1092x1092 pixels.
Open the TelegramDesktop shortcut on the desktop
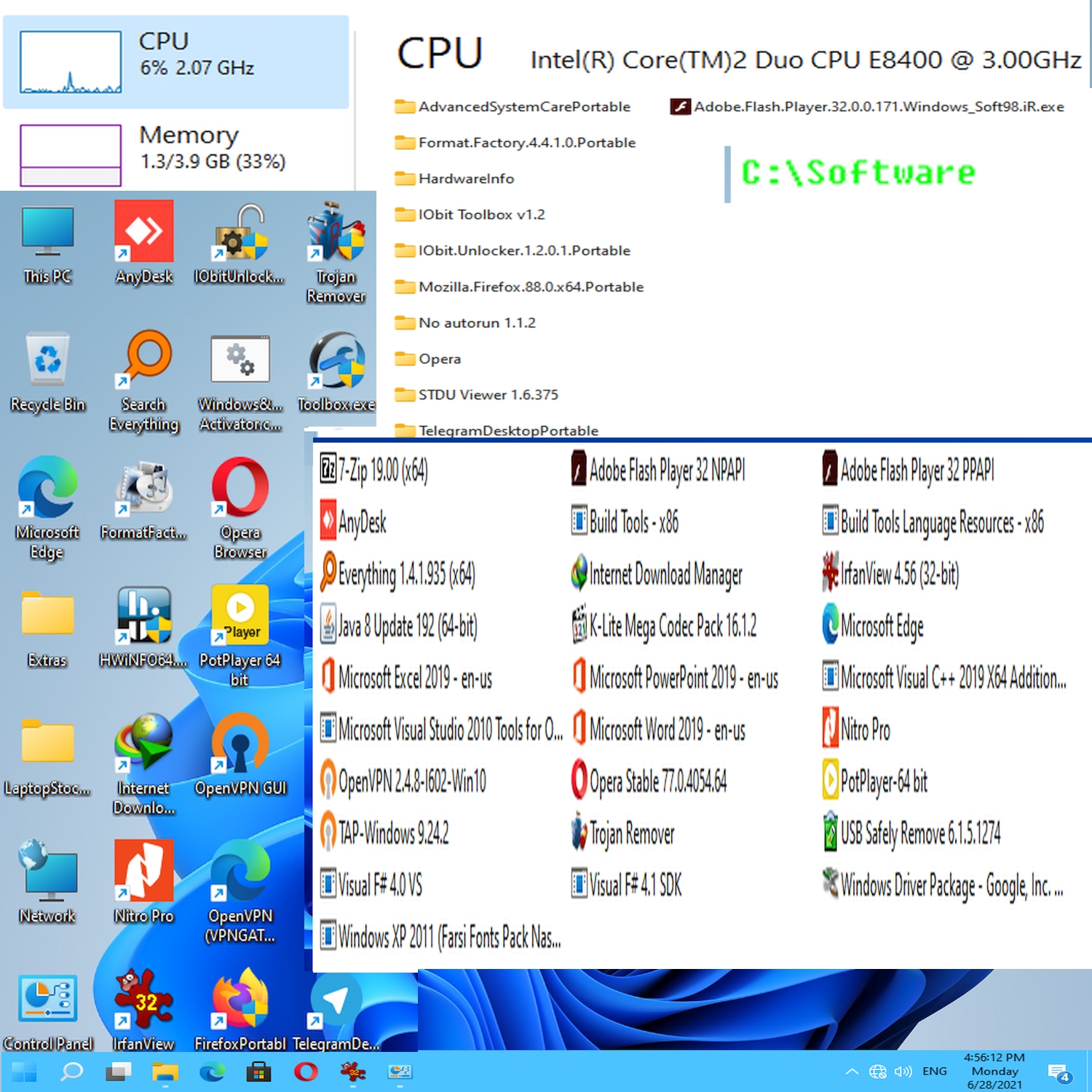pyautogui.click(x=336, y=1012)
